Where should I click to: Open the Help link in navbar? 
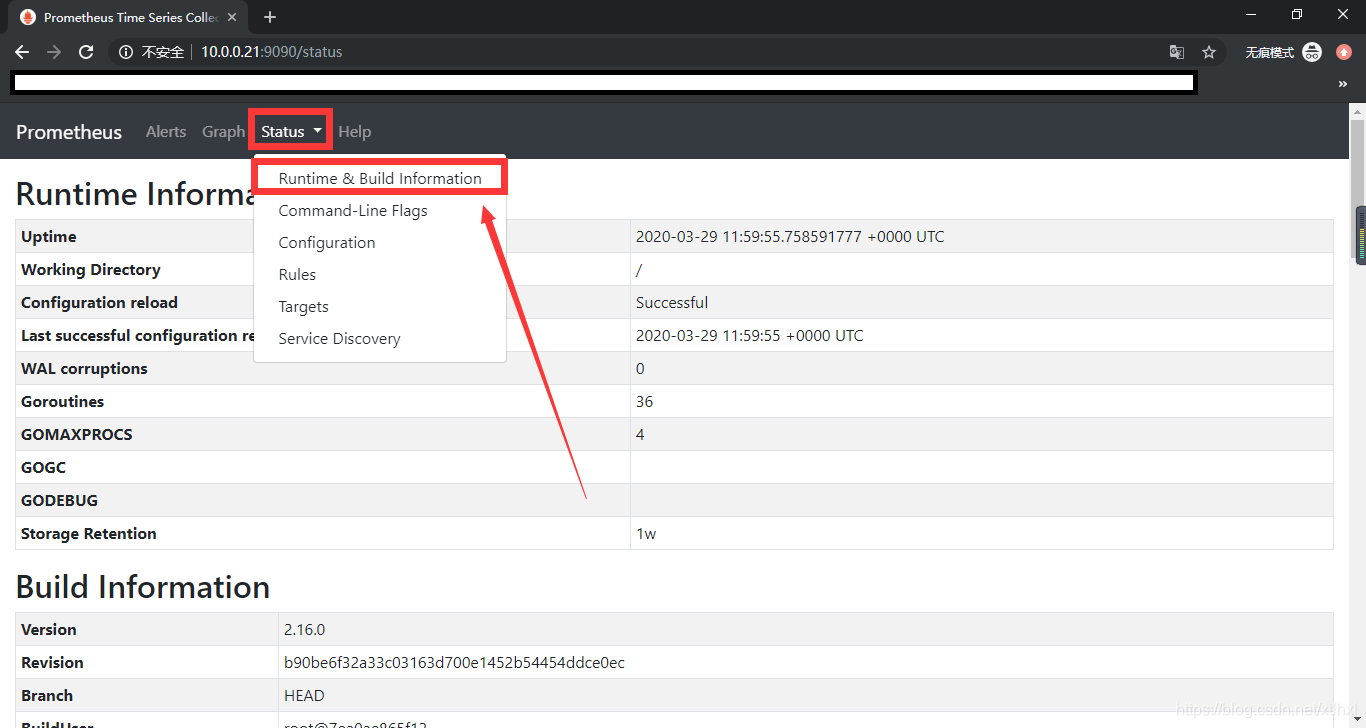pos(354,131)
